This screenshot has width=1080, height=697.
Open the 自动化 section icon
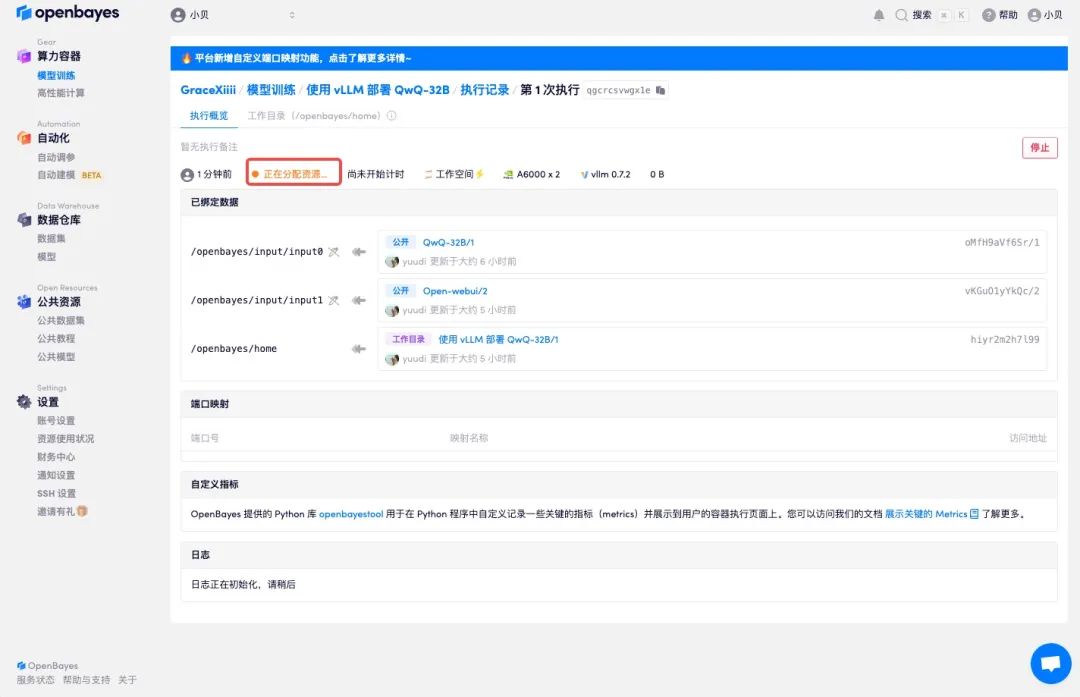tap(24, 138)
